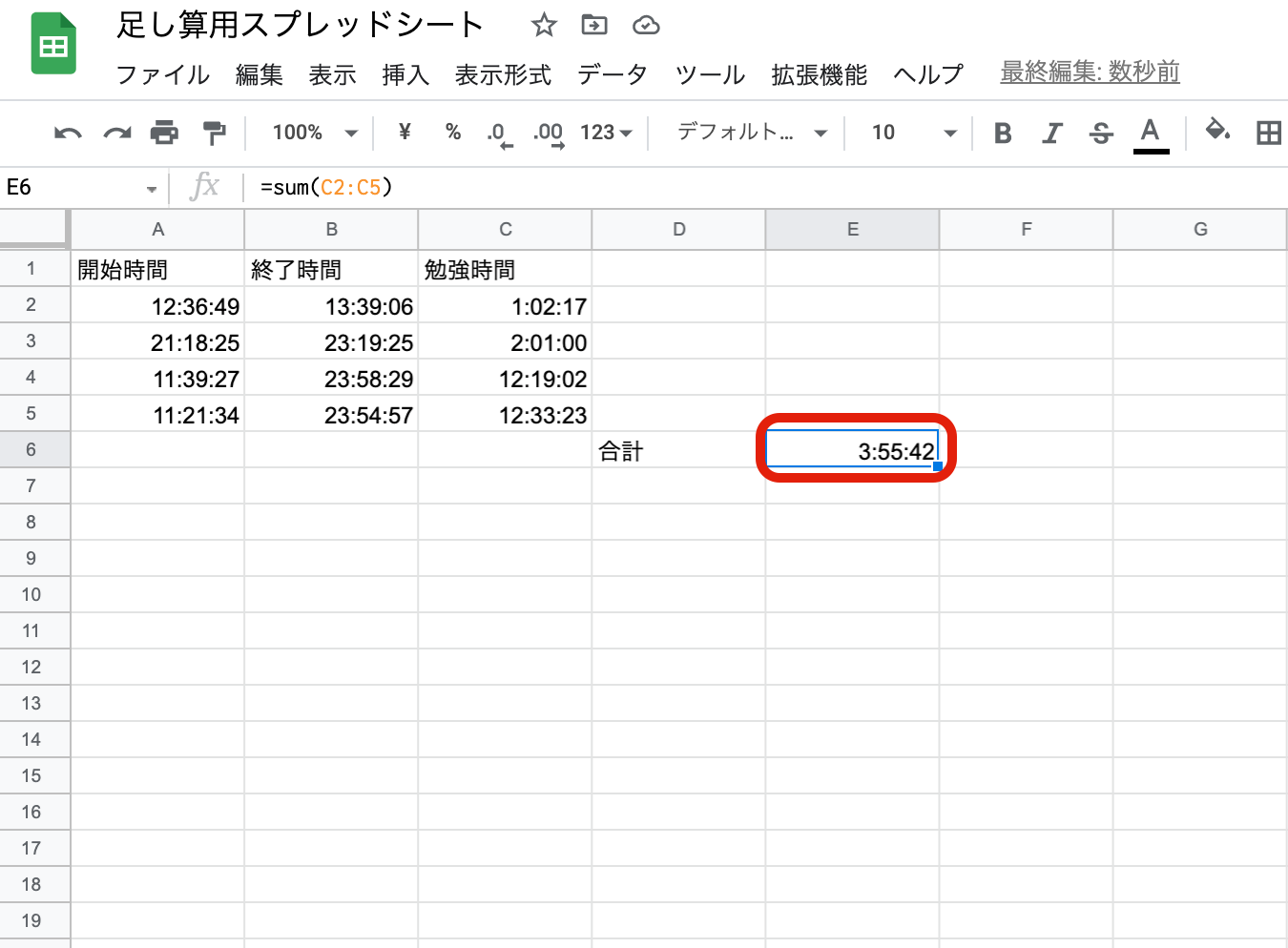Image resolution: width=1288 pixels, height=948 pixels.
Task: Select the 終了時間 header cell
Action: (x=331, y=269)
